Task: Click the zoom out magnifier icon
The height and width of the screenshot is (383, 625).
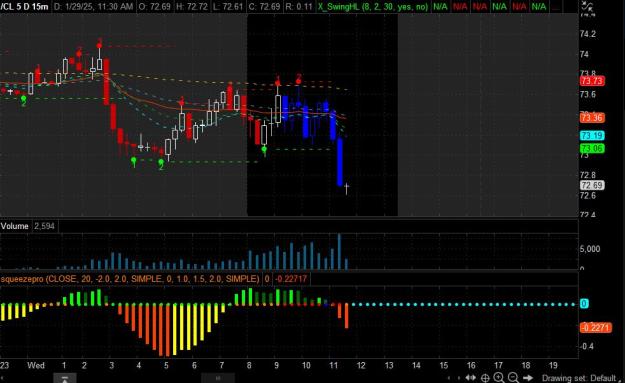Action: click(x=513, y=377)
